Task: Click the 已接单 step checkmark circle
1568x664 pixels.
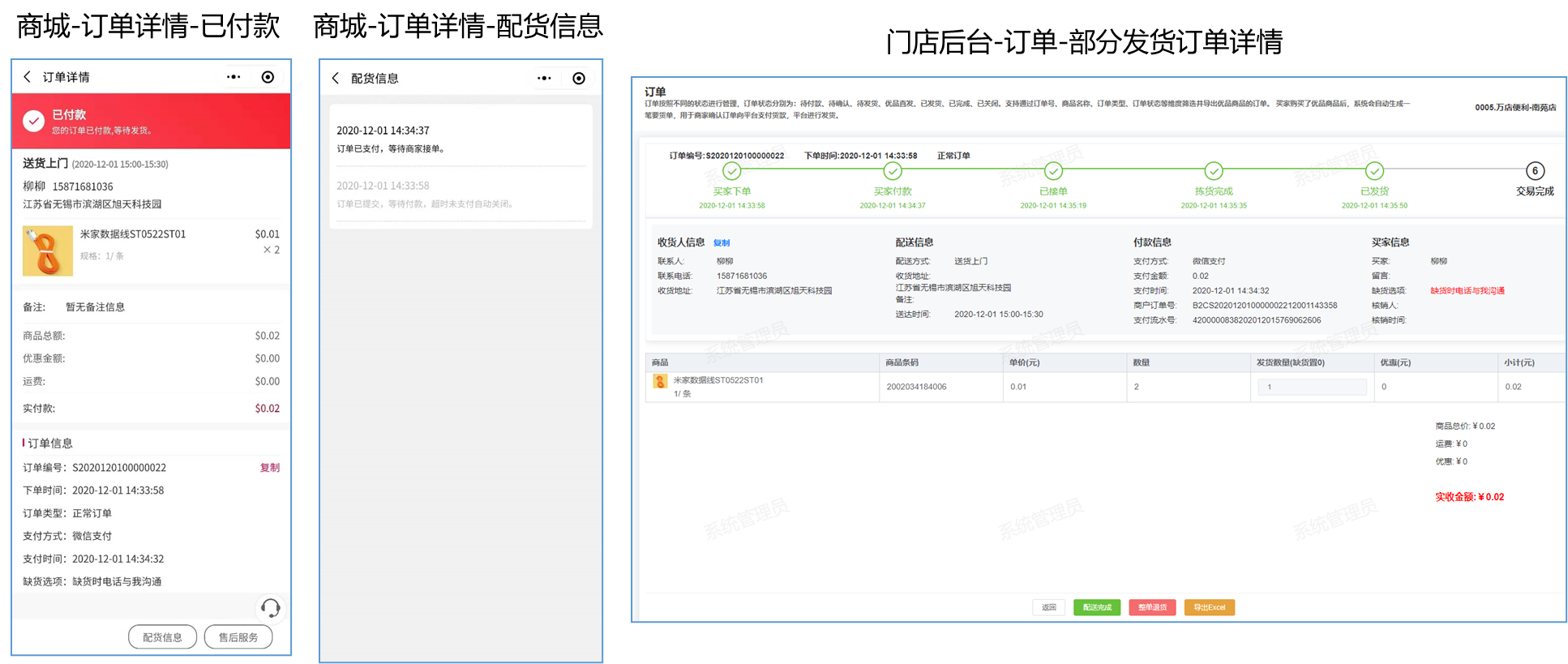Action: 1053,171
